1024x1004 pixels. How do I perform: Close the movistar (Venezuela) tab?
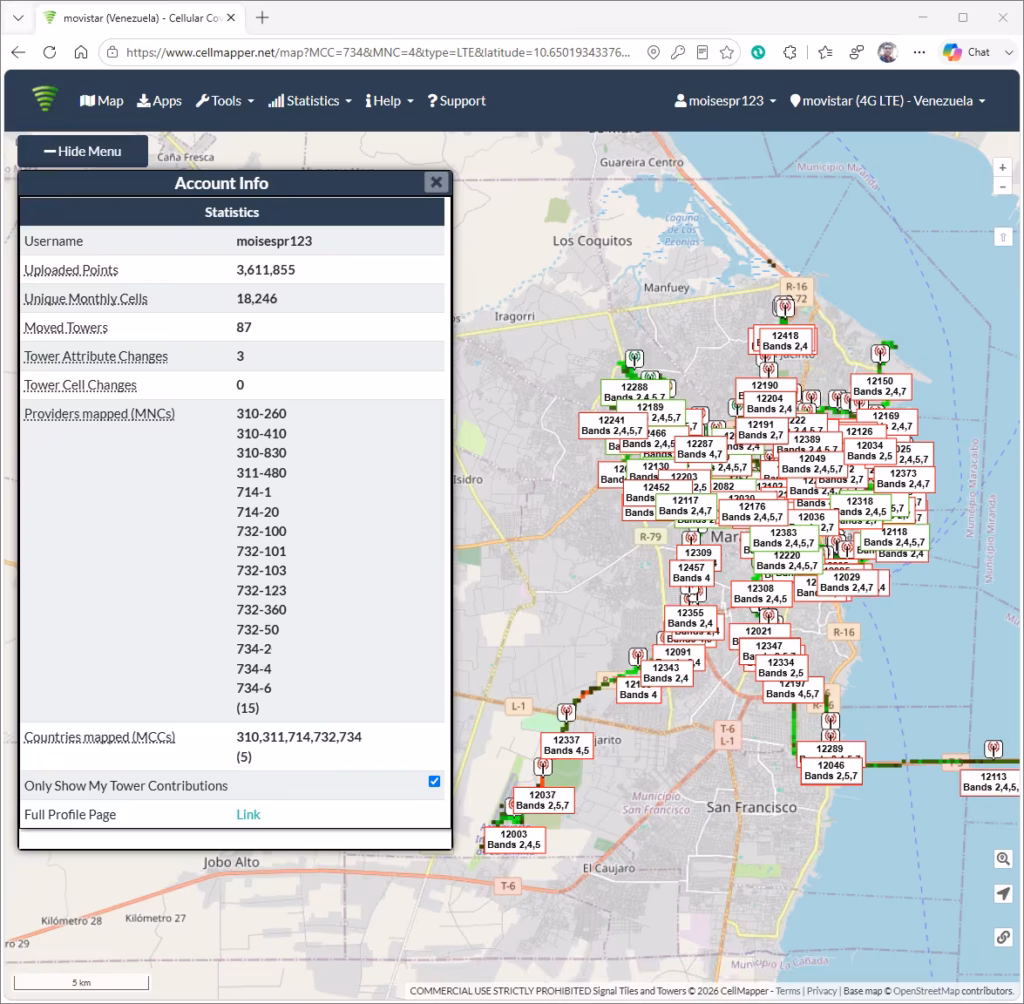231,18
